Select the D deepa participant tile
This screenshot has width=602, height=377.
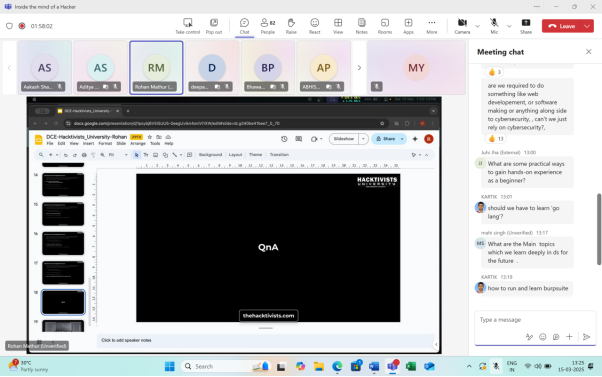click(212, 67)
